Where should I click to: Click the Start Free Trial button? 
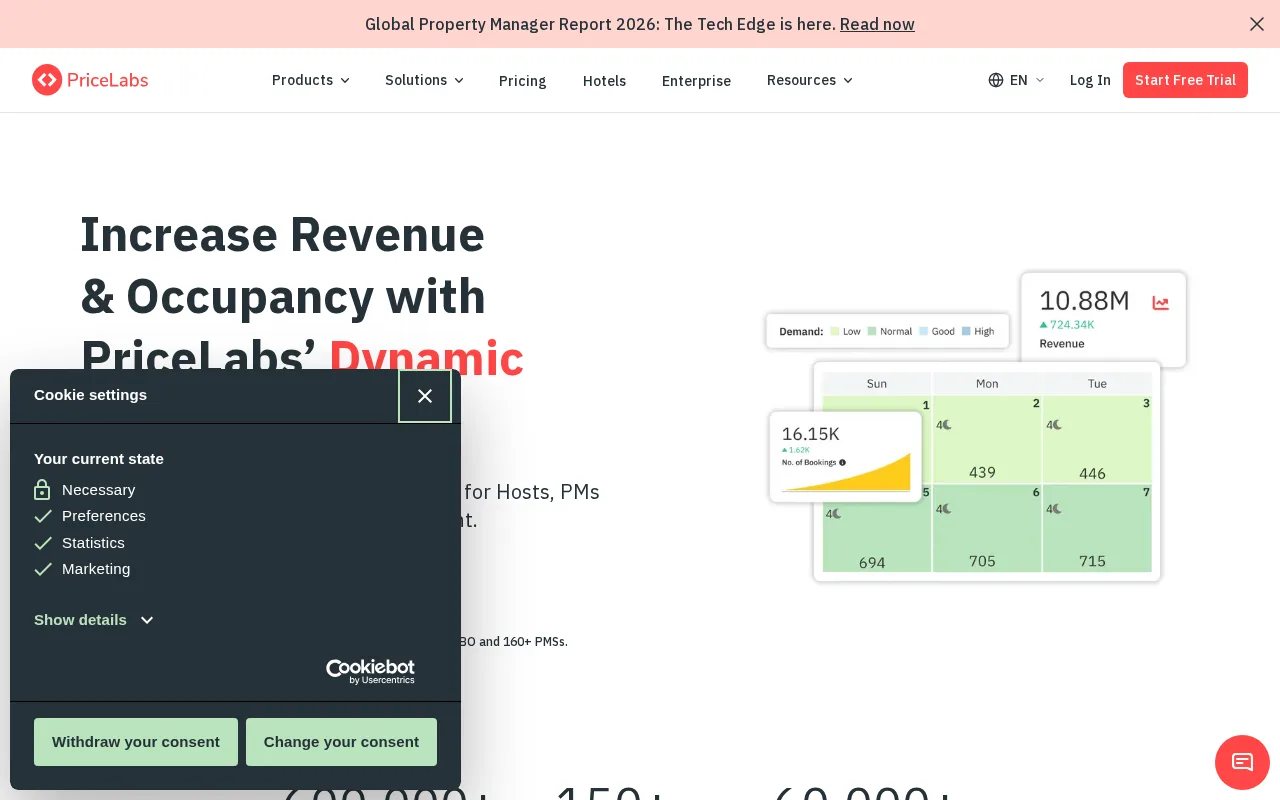coord(1185,80)
